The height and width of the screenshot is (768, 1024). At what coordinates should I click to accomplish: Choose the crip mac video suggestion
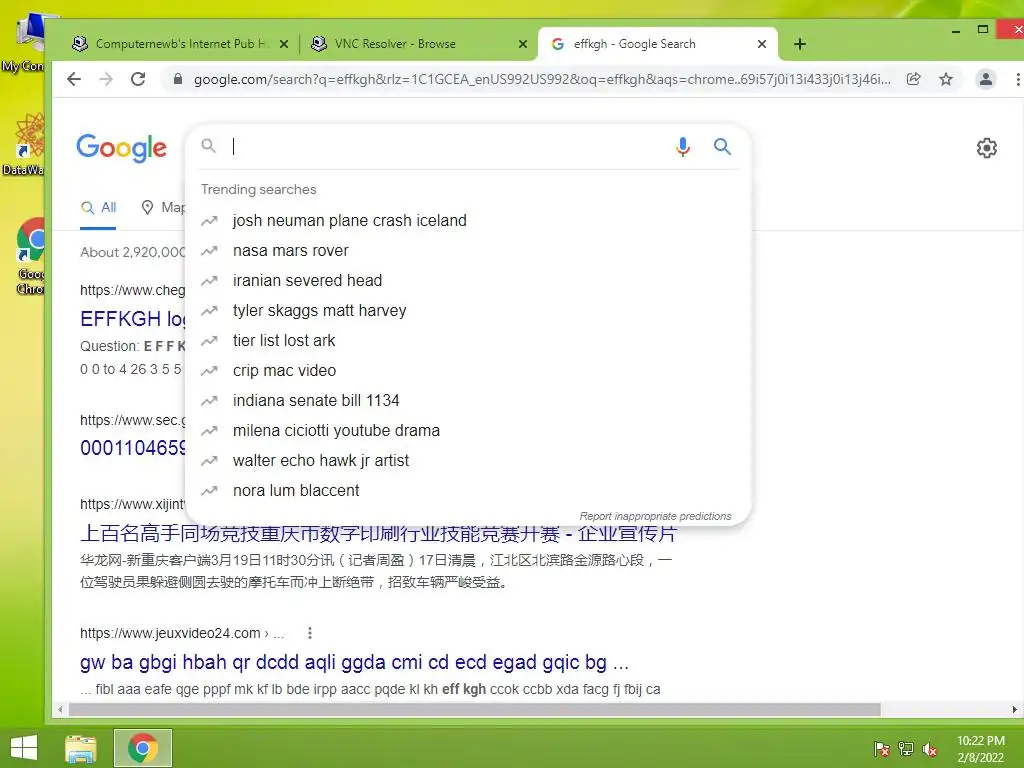click(x=468, y=371)
